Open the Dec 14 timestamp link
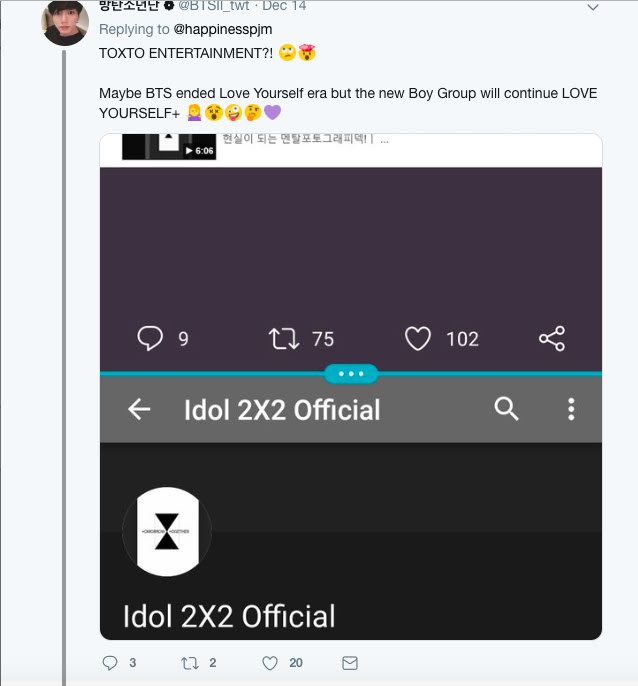This screenshot has height=686, width=638. pos(284,6)
